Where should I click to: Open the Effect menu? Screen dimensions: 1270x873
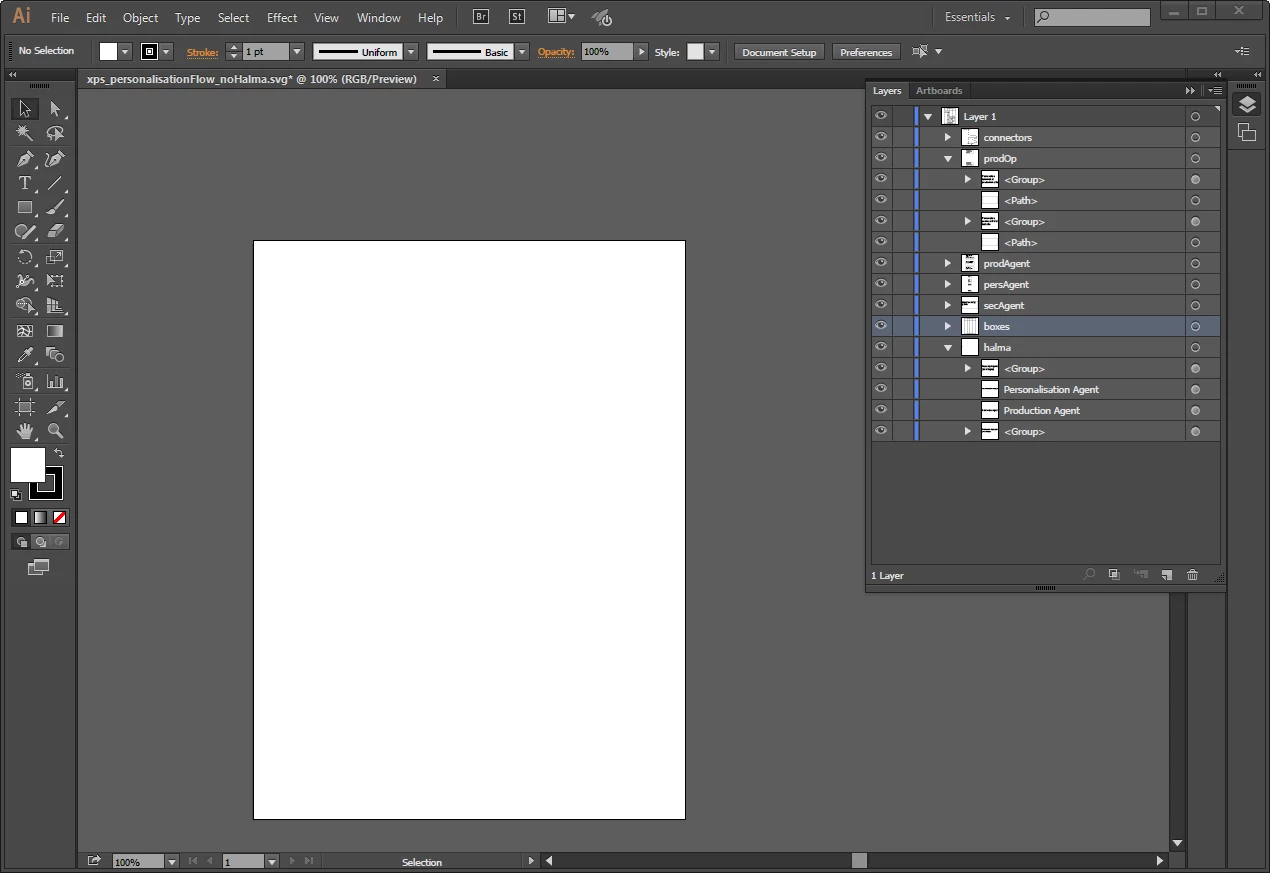tap(282, 17)
